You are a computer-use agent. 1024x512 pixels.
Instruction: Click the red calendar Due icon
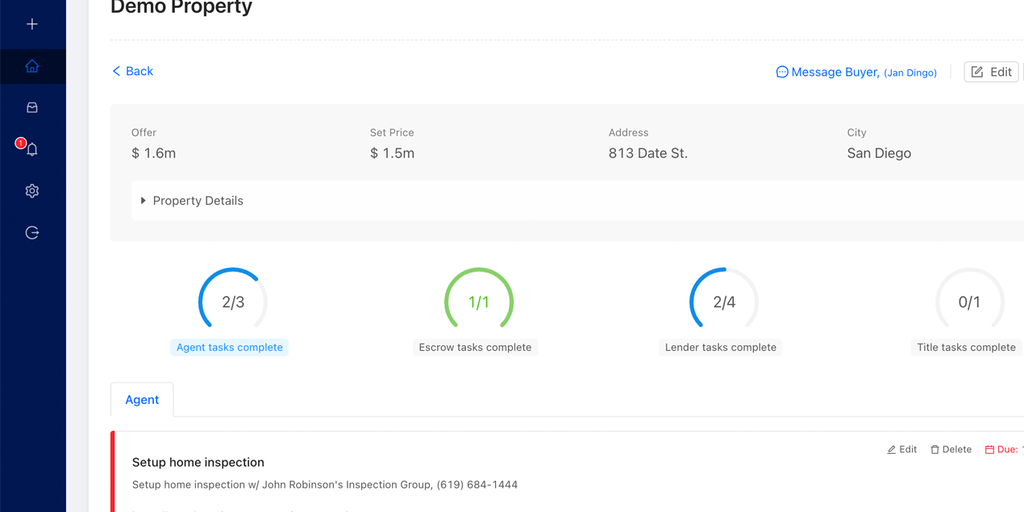point(990,450)
